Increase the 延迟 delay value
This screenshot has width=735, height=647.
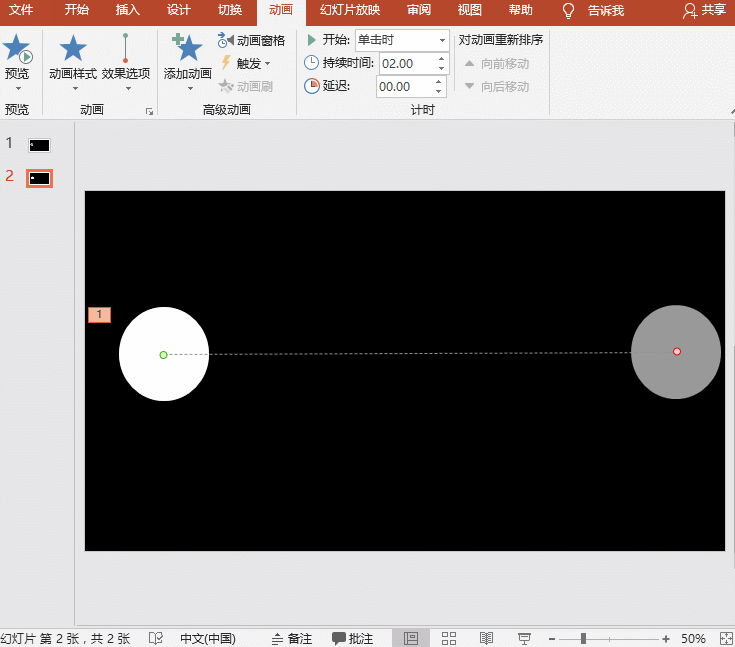438,82
